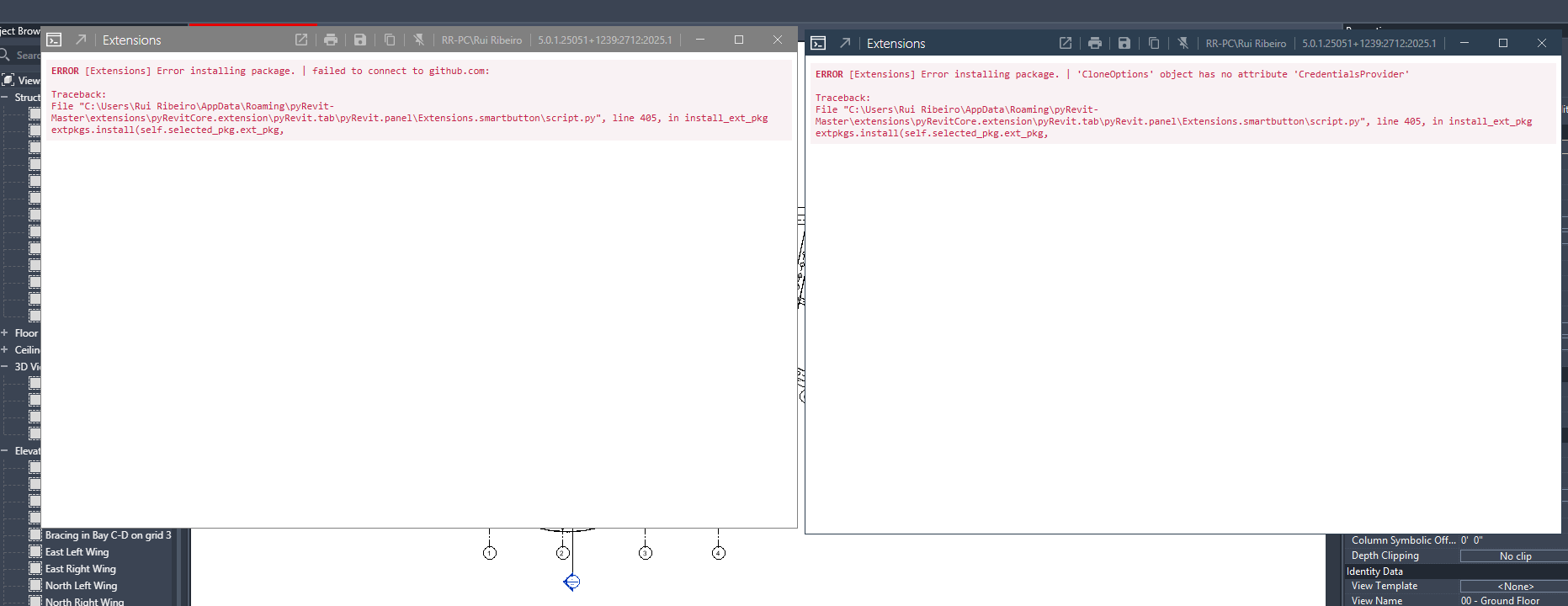Click the Depth Clipping property label
The height and width of the screenshot is (606, 1568).
1385,555
